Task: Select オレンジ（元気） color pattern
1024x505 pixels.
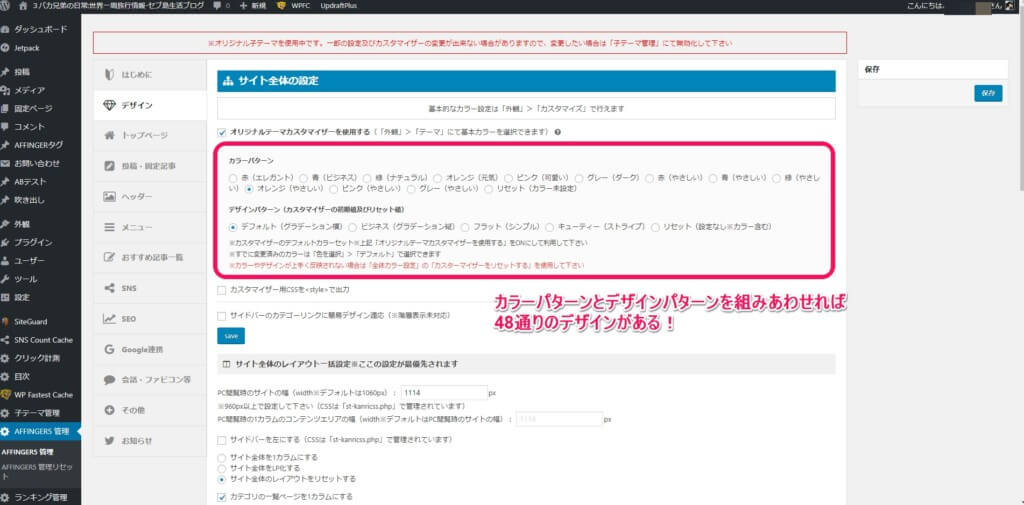Action: coord(439,178)
